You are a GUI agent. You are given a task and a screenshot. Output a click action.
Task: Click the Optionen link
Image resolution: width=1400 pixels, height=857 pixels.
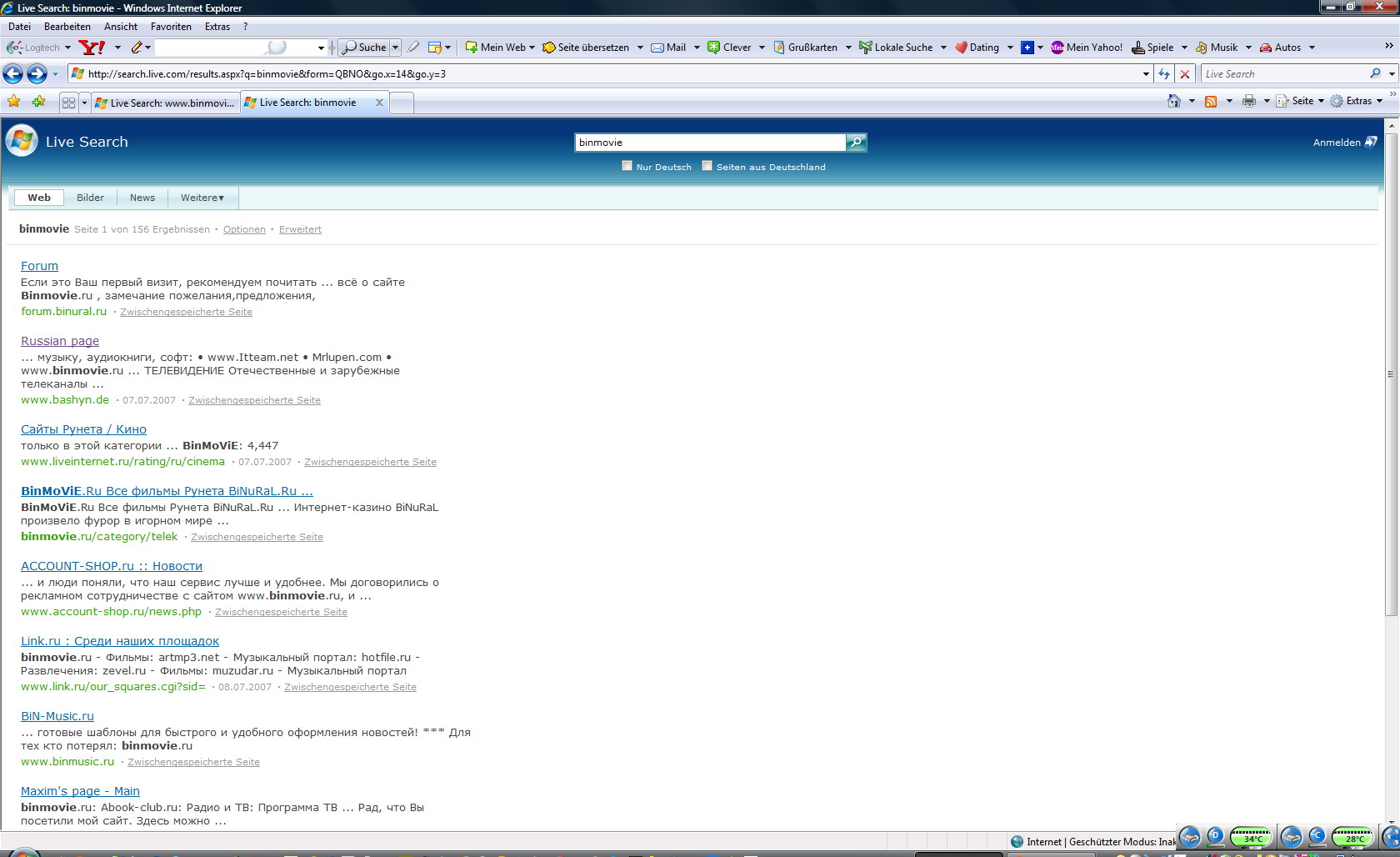[x=244, y=229]
